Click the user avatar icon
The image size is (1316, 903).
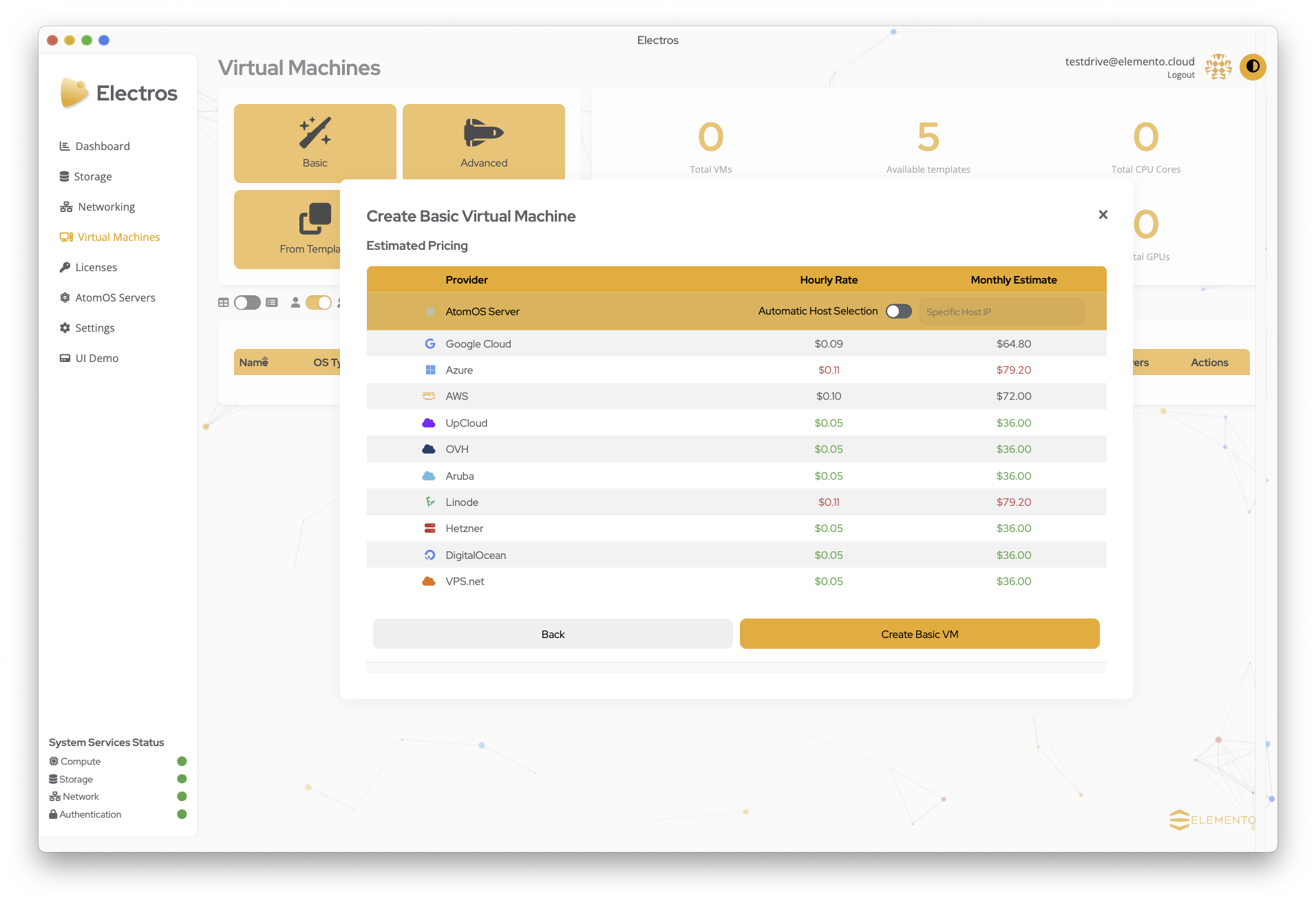[x=1218, y=67]
